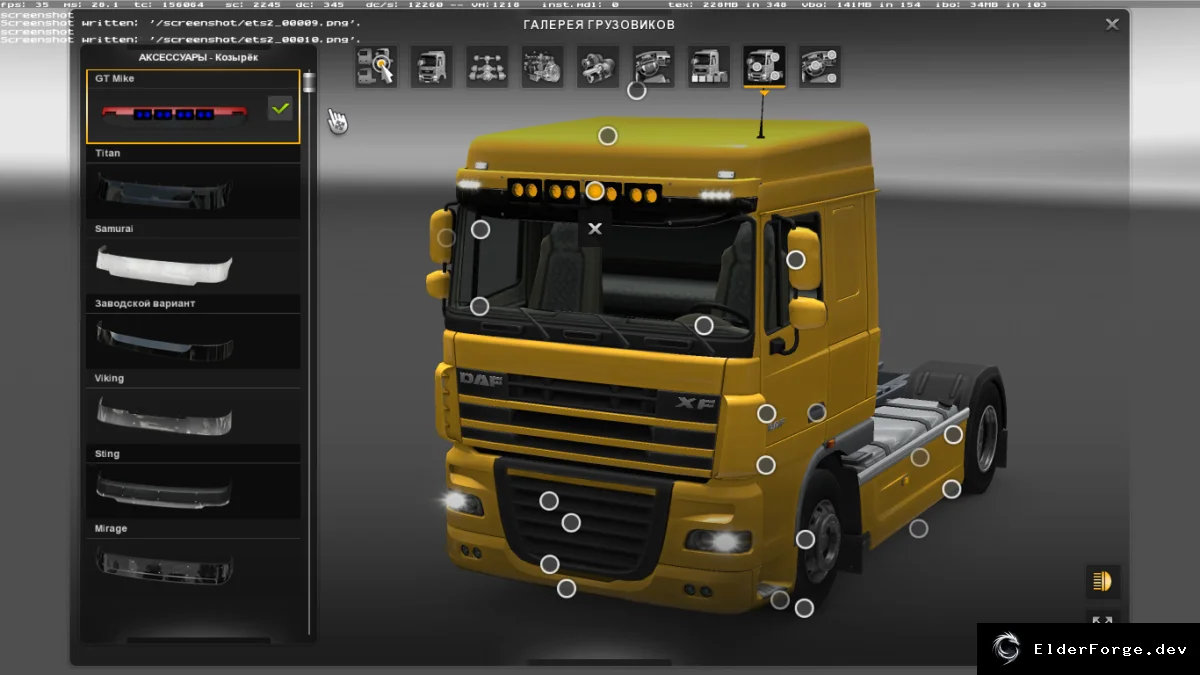
Task: Select the front wheel accessory node
Action: coord(805,540)
